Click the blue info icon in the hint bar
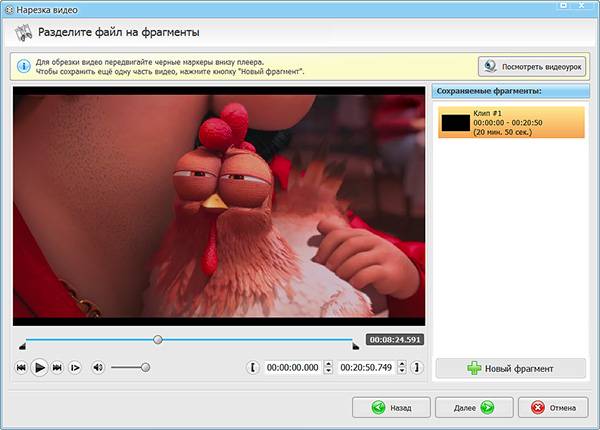Image resolution: width=600 pixels, height=430 pixels. [24, 67]
